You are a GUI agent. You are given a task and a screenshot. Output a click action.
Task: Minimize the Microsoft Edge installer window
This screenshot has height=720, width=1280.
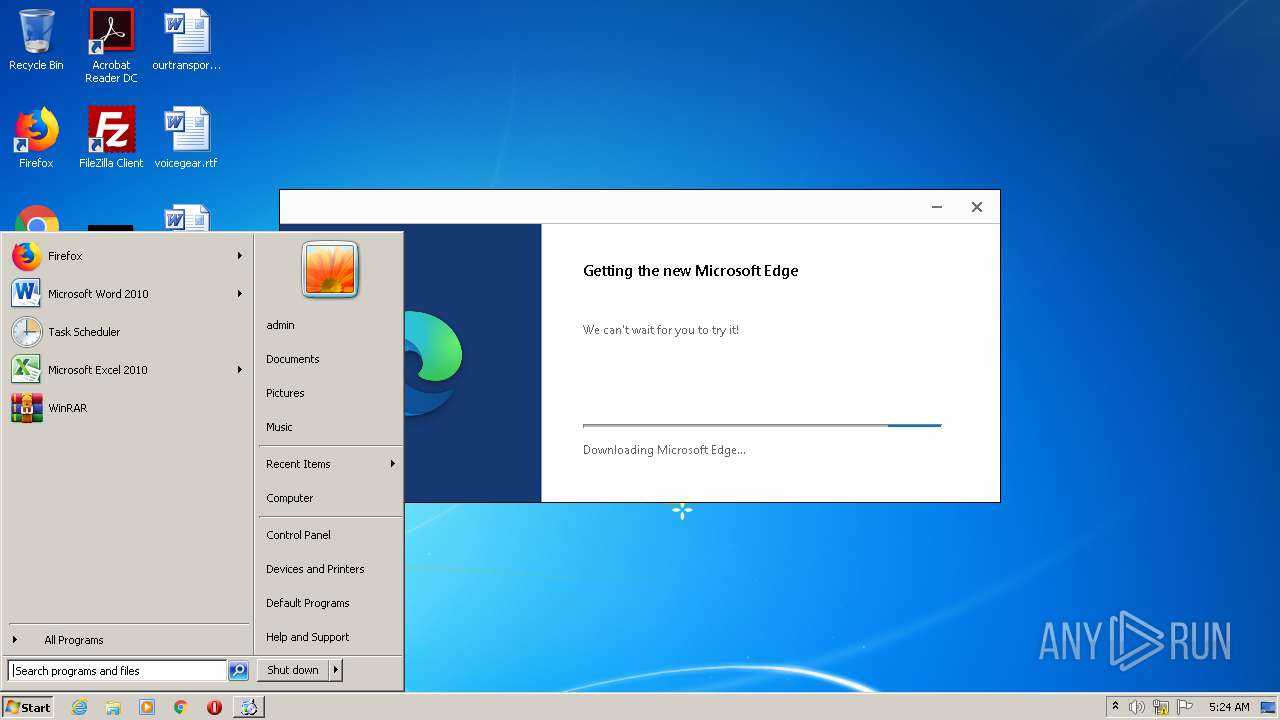(x=937, y=207)
